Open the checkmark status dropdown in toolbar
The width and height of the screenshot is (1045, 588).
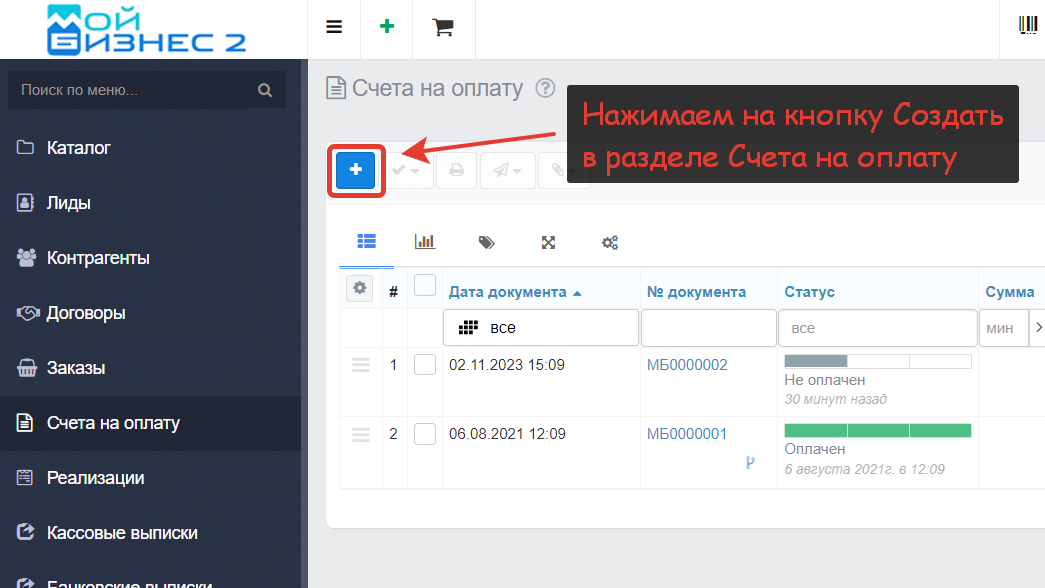406,171
